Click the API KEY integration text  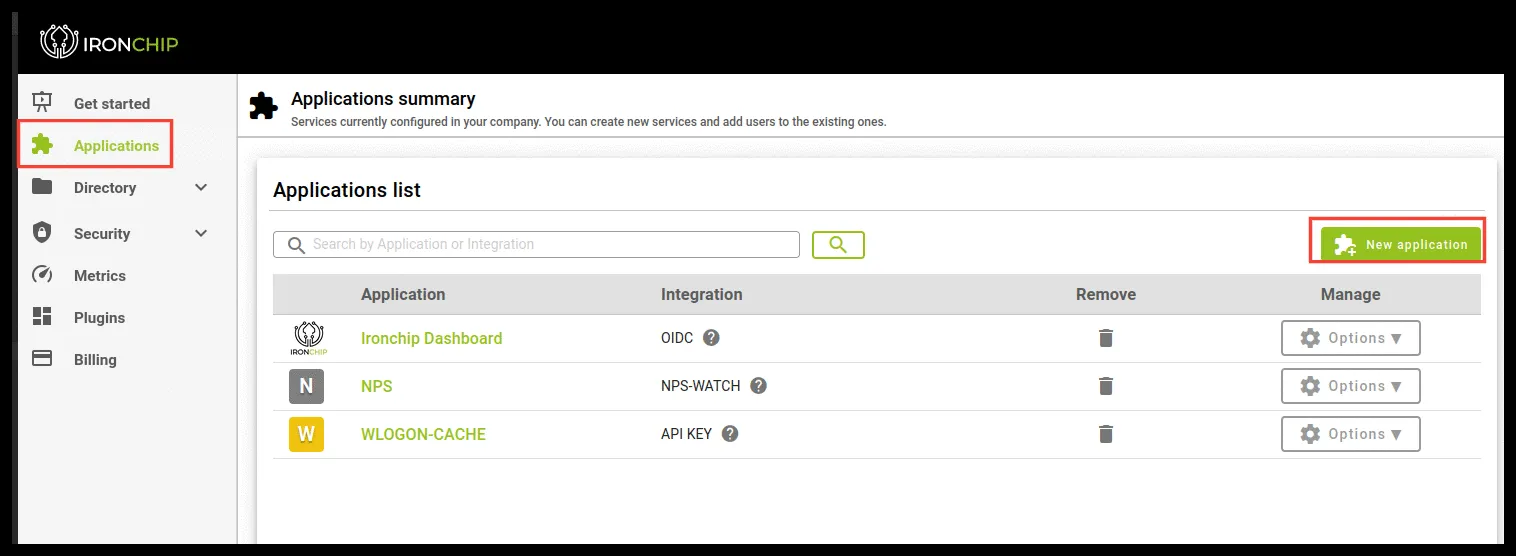[x=687, y=434]
